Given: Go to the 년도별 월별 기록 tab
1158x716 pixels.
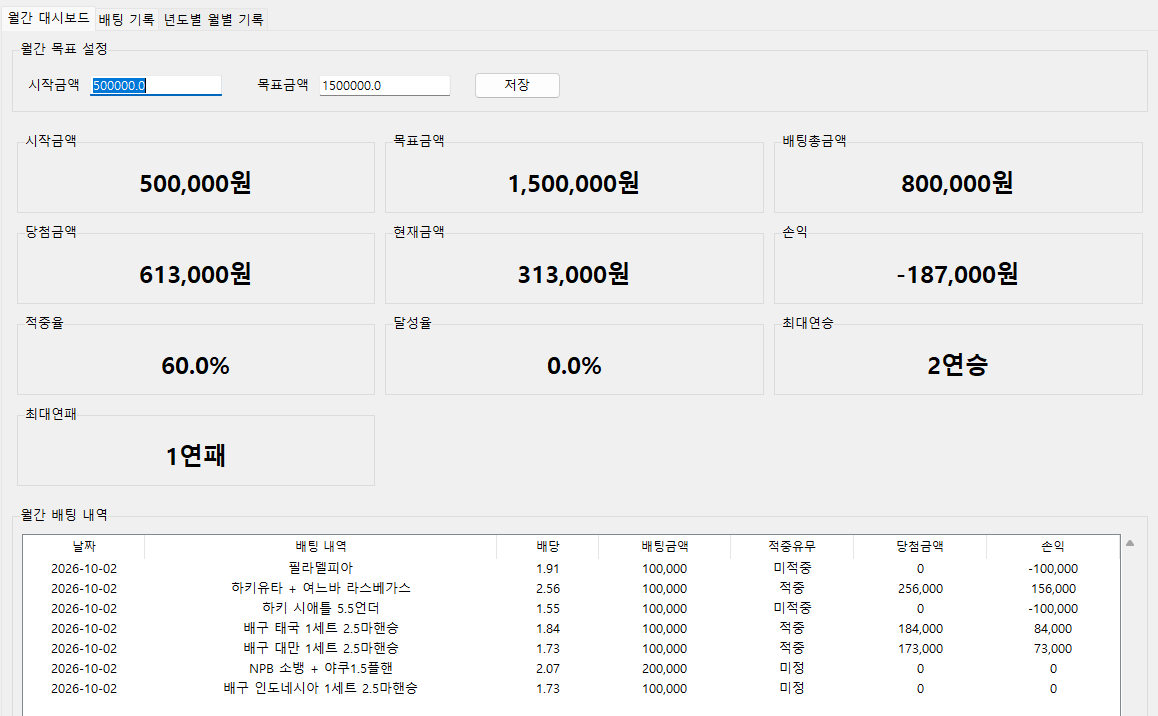Looking at the screenshot, I should point(213,19).
